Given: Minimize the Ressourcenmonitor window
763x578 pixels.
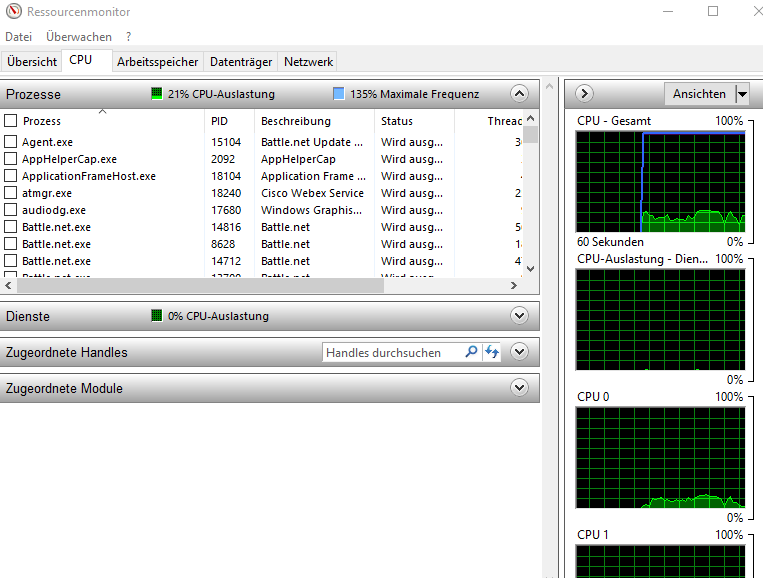Looking at the screenshot, I should pyautogui.click(x=668, y=11).
